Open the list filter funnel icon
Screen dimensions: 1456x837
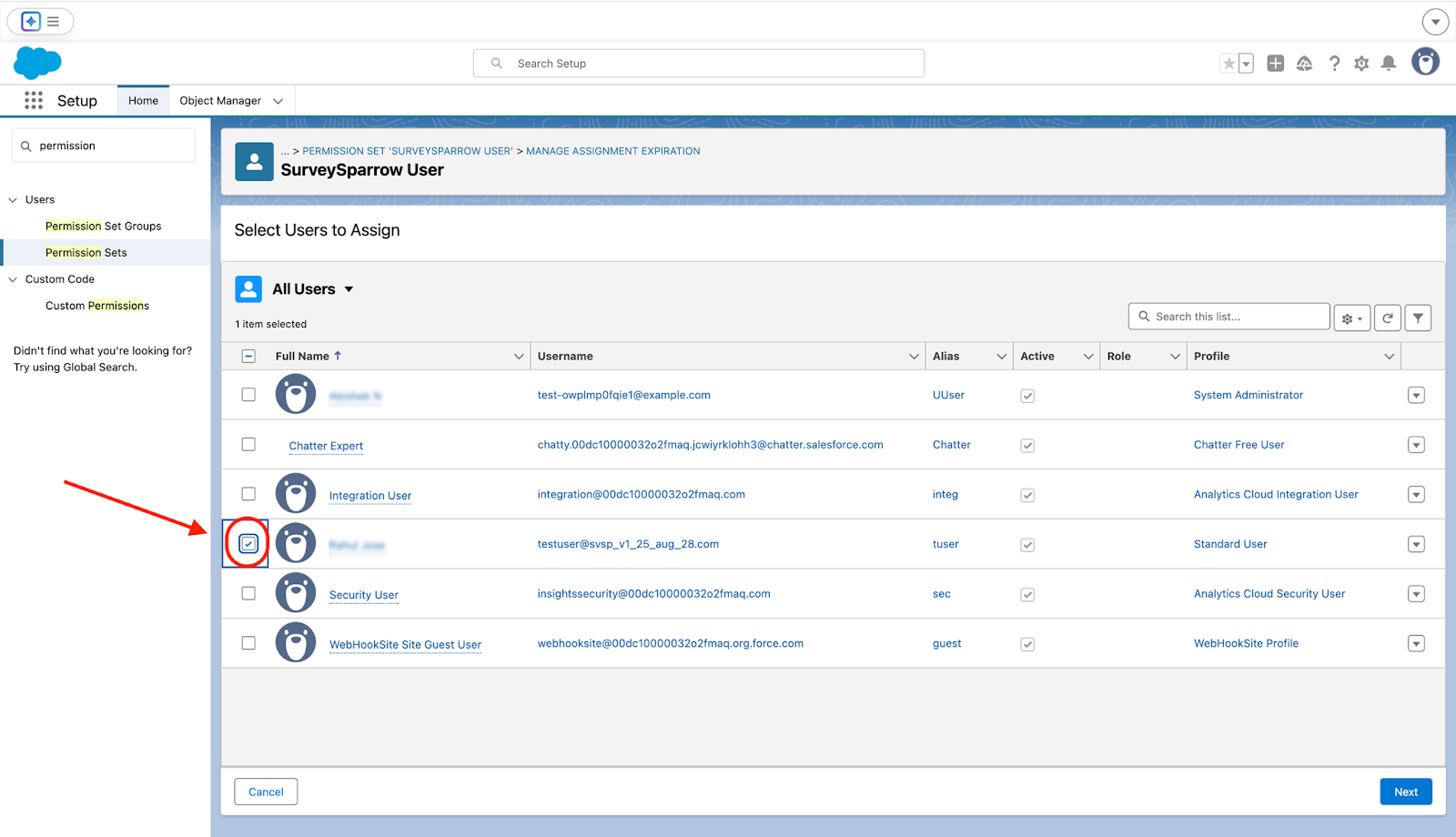click(x=1418, y=318)
